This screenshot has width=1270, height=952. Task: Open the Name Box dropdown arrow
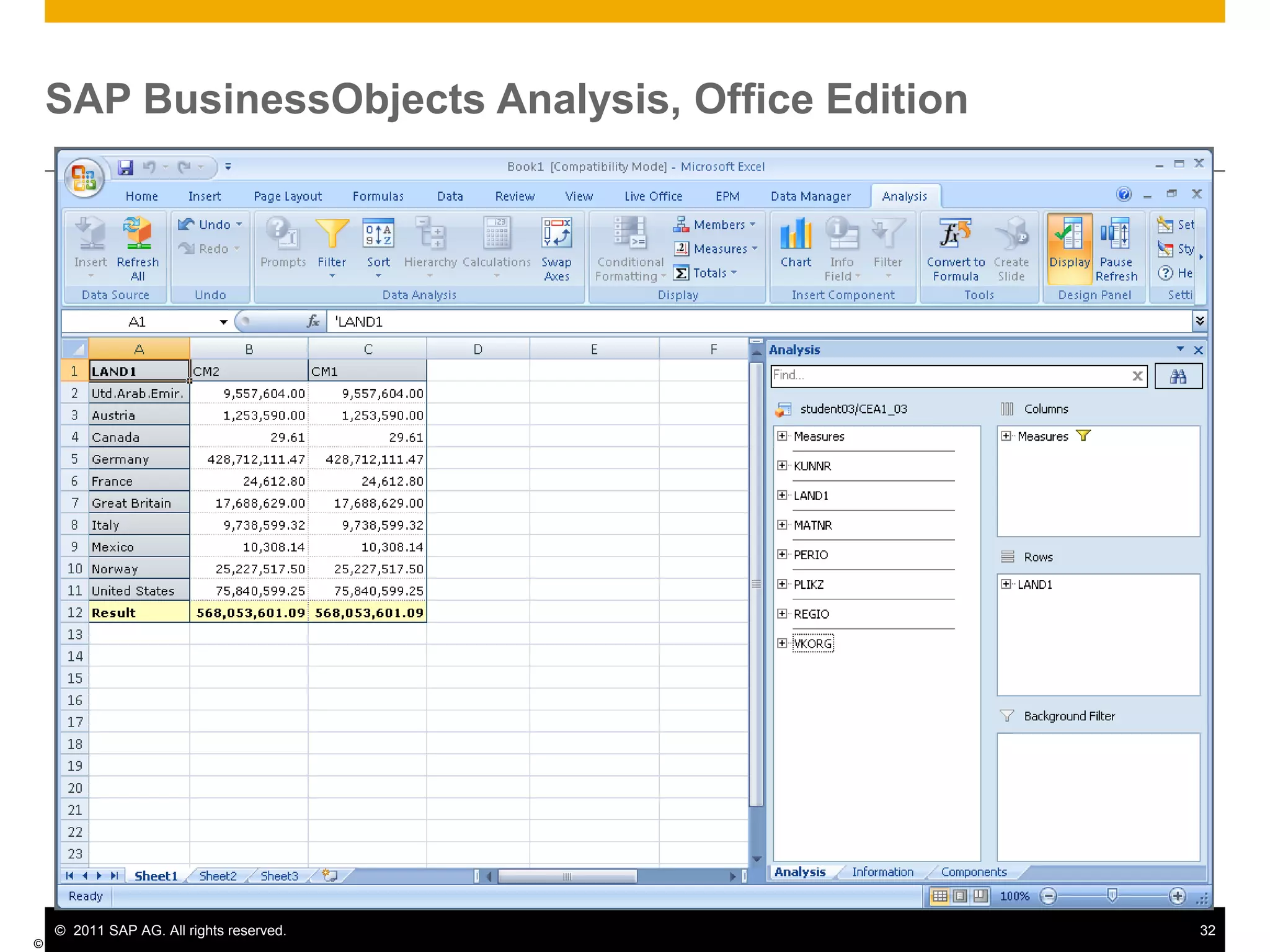(x=223, y=322)
